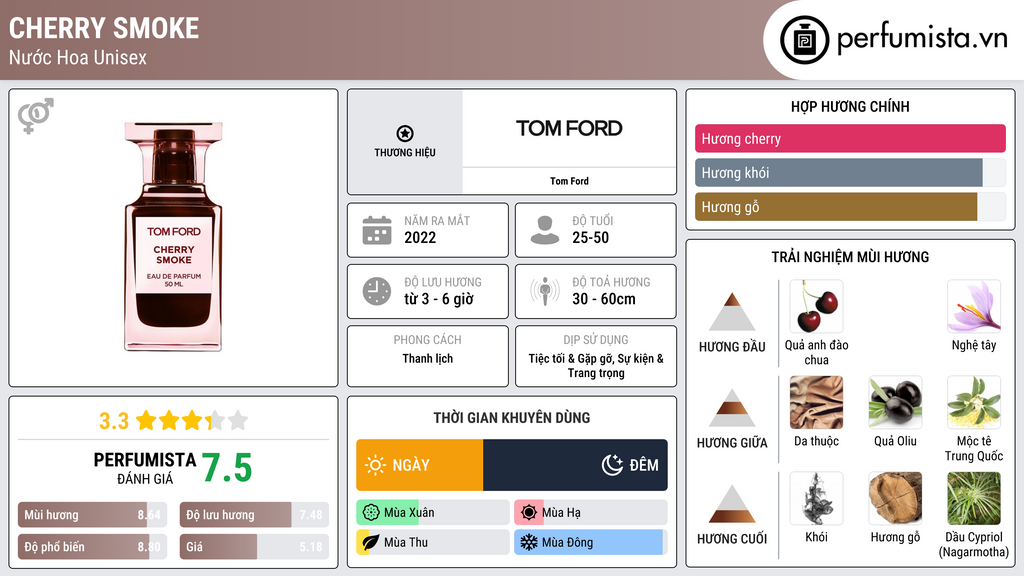
Task: Select the Mùa Đông season bar
Action: pos(590,542)
